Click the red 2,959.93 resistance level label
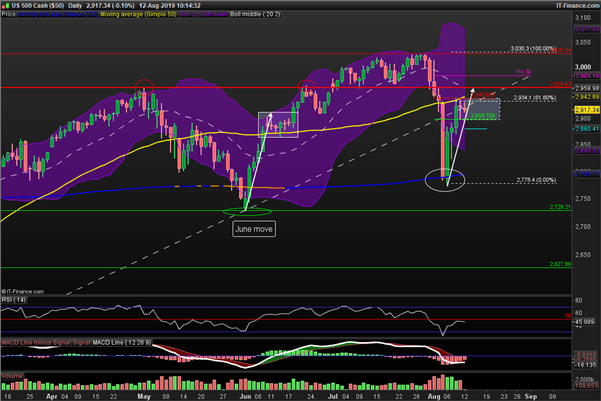Viewport: 601px width, 401px height. coord(560,84)
